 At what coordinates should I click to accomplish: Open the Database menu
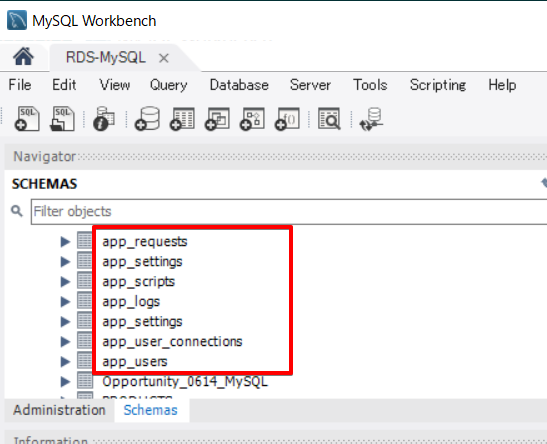[x=239, y=85]
